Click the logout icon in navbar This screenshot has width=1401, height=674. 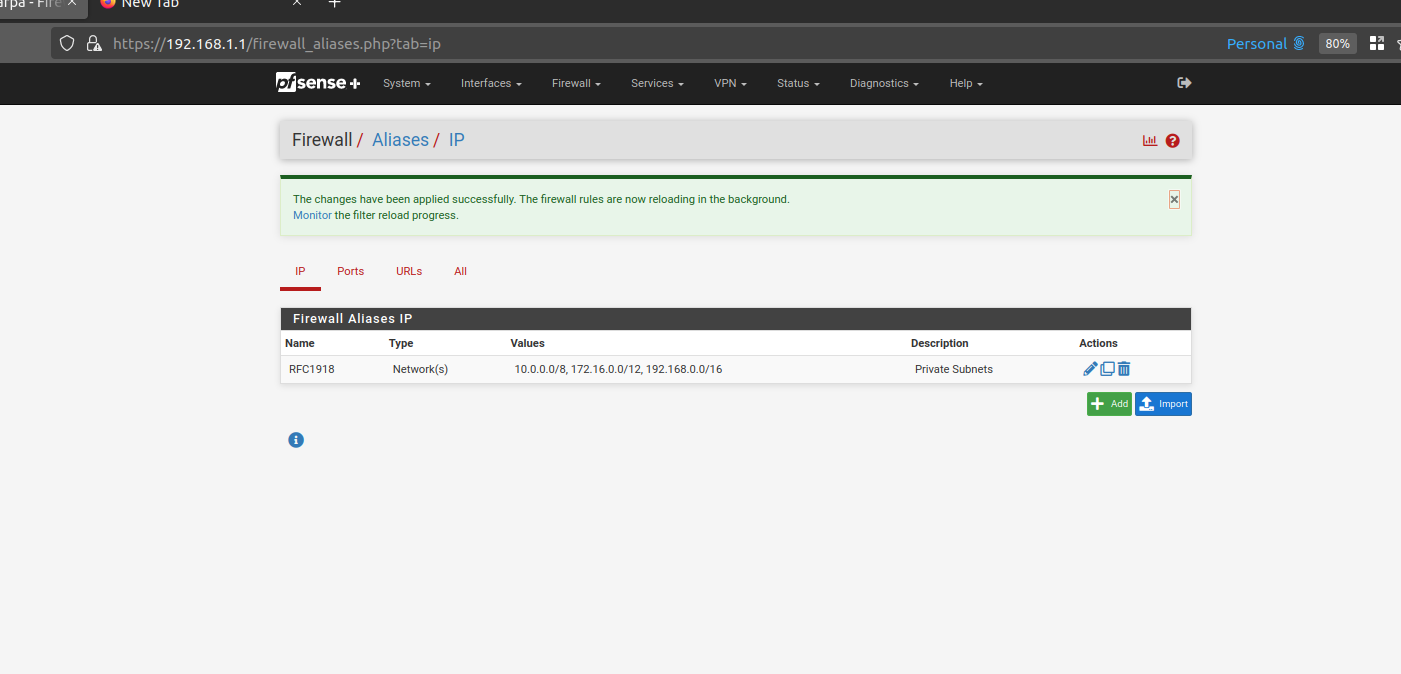click(x=1184, y=83)
